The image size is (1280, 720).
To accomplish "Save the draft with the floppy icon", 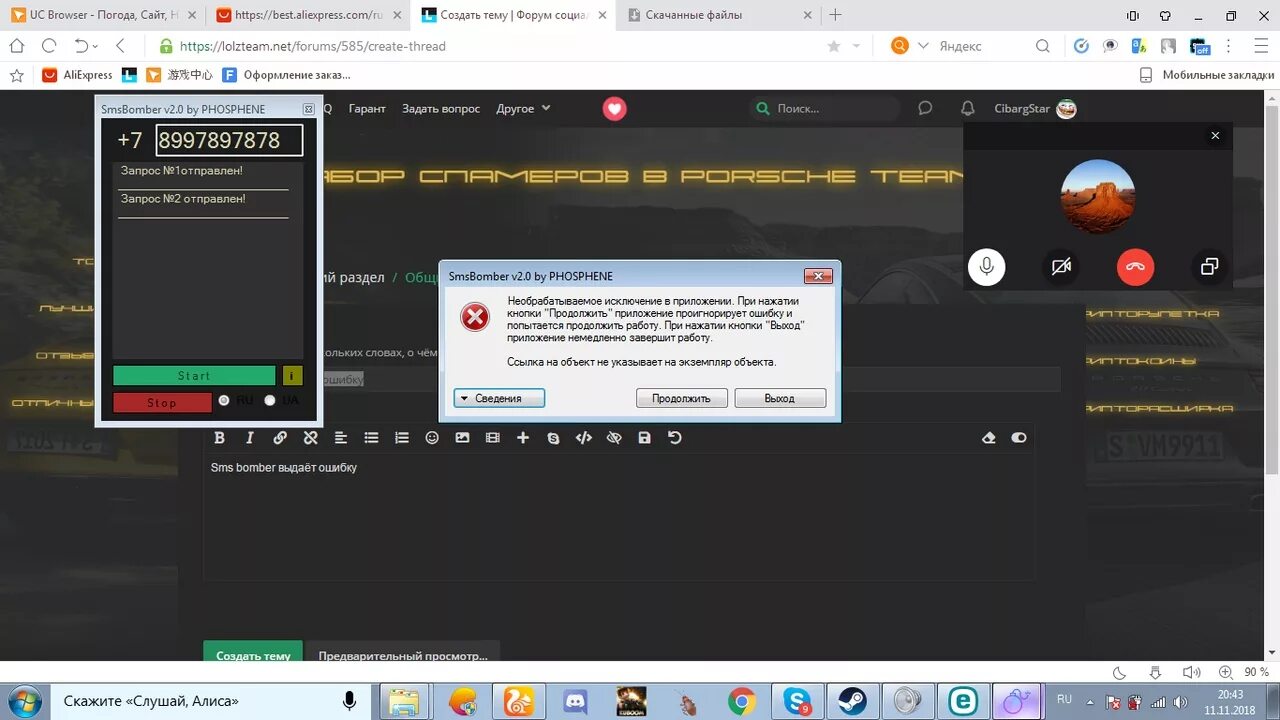I will [x=644, y=438].
